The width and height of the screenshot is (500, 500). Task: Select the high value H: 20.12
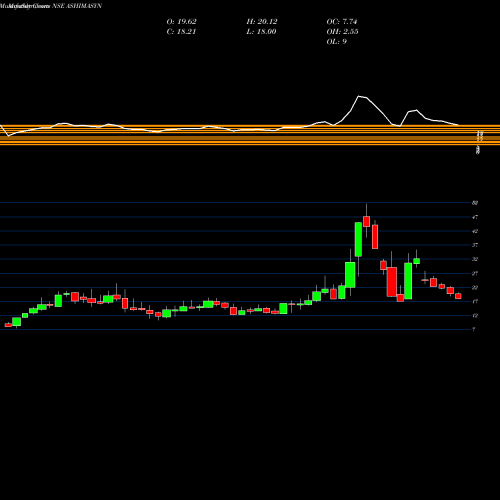(x=262, y=22)
